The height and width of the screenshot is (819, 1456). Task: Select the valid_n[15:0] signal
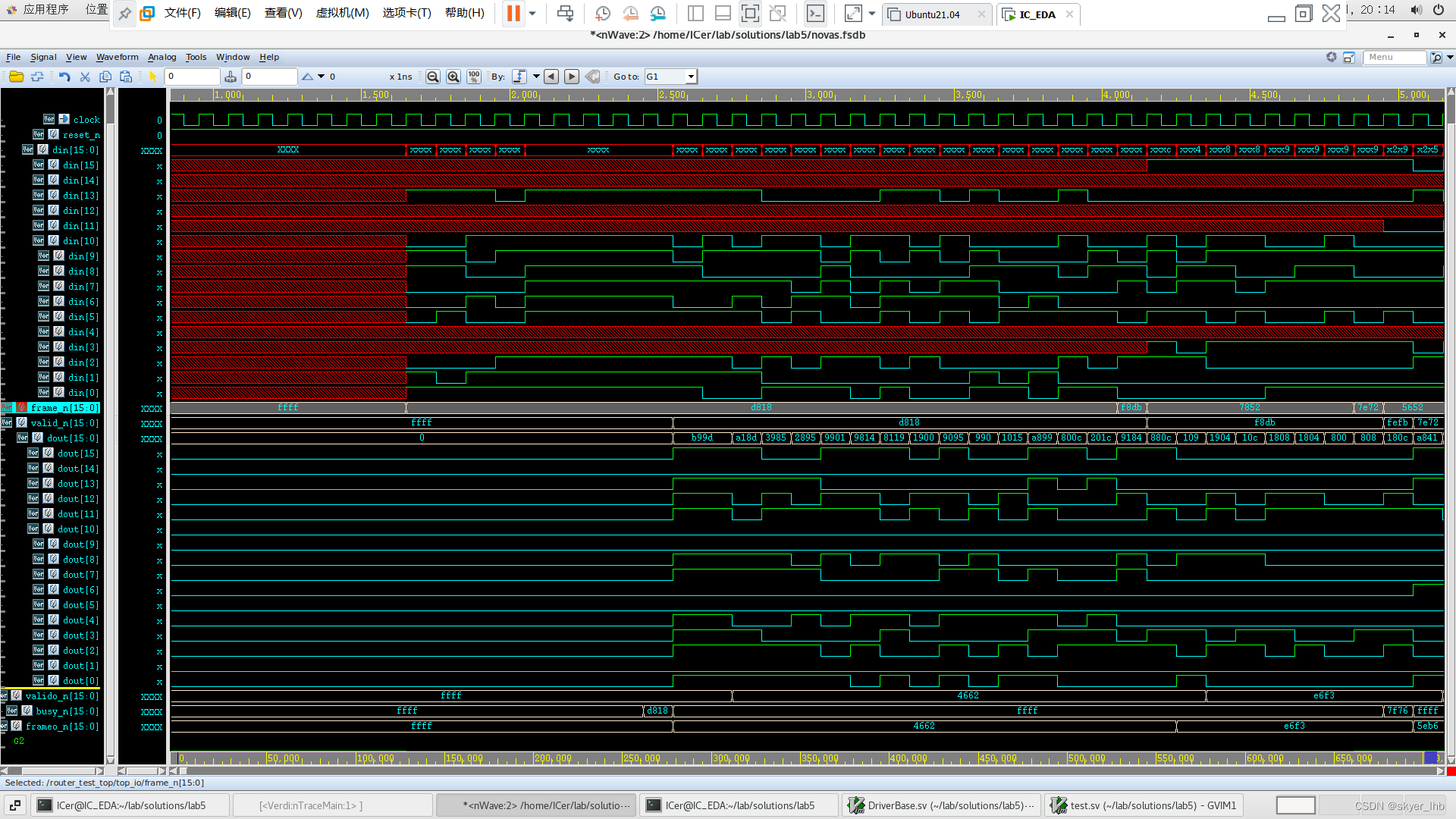(x=64, y=423)
